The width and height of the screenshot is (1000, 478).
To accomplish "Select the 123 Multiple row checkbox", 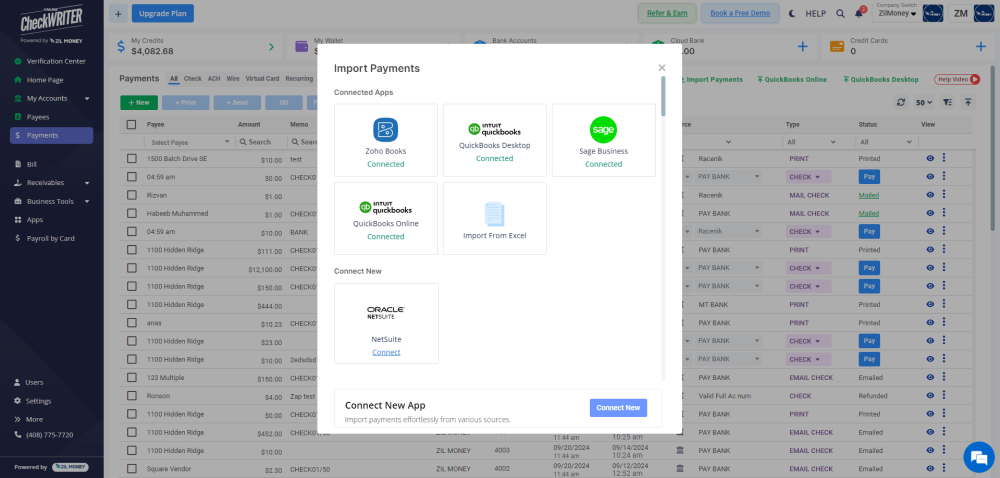I will pyautogui.click(x=131, y=378).
